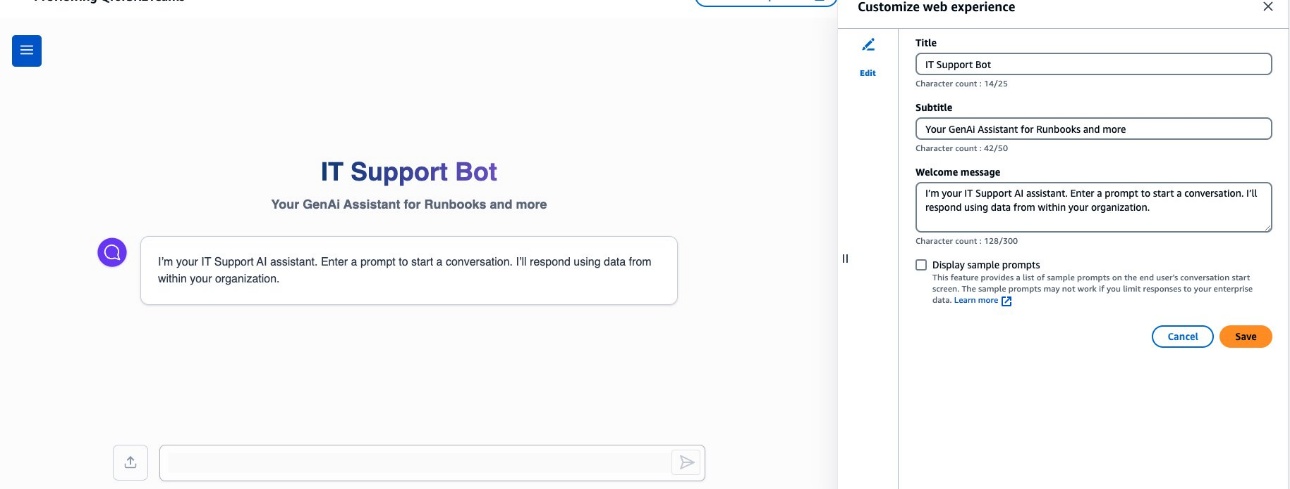Click "Character count : 128/300" text
This screenshot has width=1290, height=489.
click(965, 241)
